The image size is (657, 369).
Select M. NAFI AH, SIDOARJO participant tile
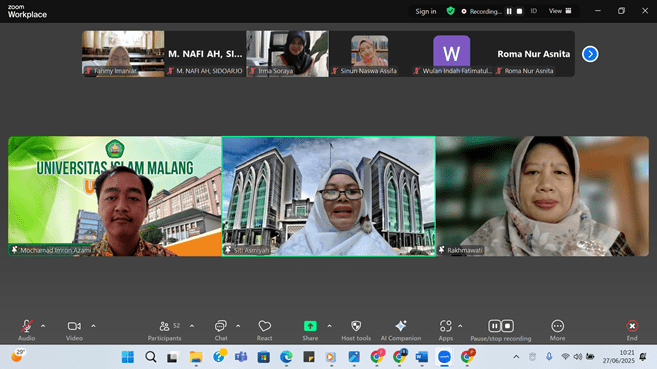click(205, 54)
